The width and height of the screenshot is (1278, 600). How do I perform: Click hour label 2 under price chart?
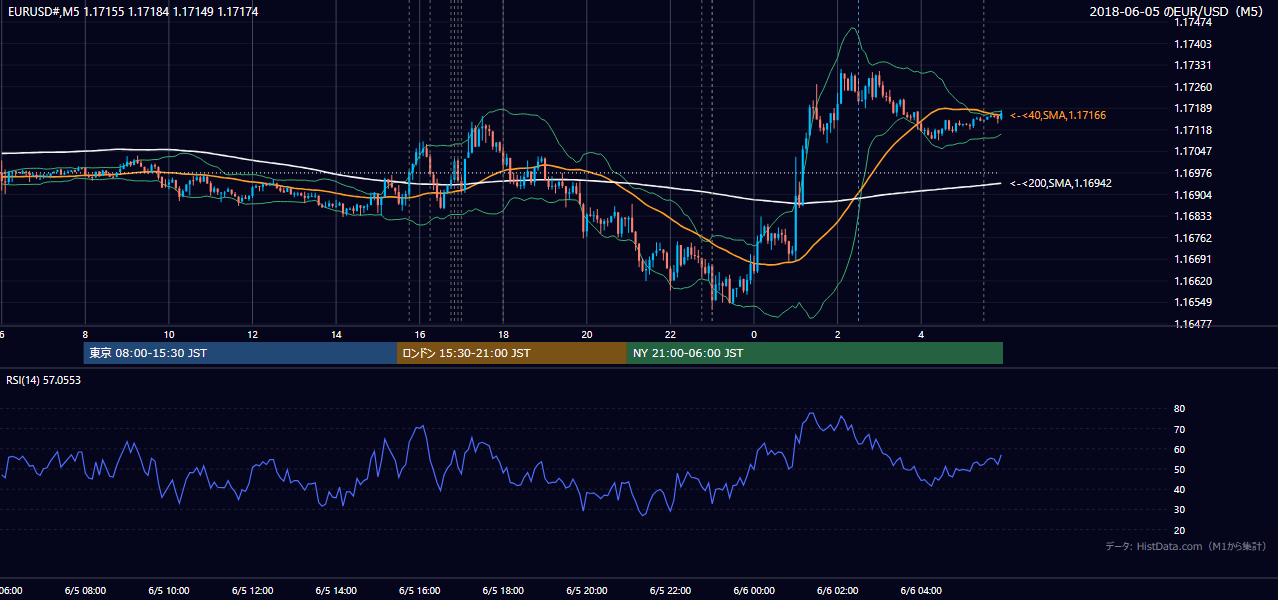coord(838,334)
